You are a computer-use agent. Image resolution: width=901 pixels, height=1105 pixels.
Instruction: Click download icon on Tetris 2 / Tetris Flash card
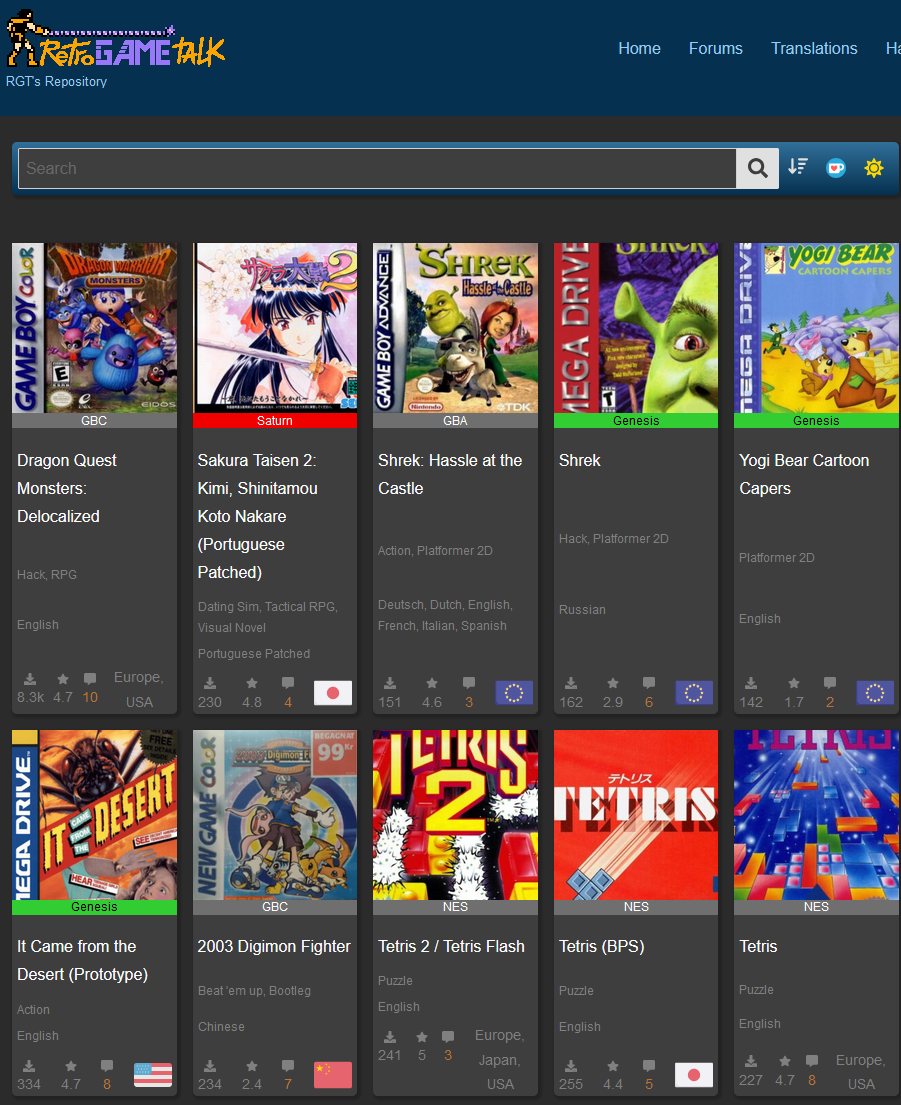[390, 1037]
